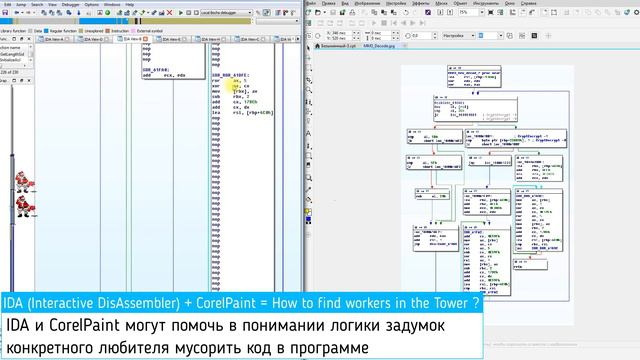Open the CorelPaint Объект menu
640x360 pixels.
[x=460, y=3]
